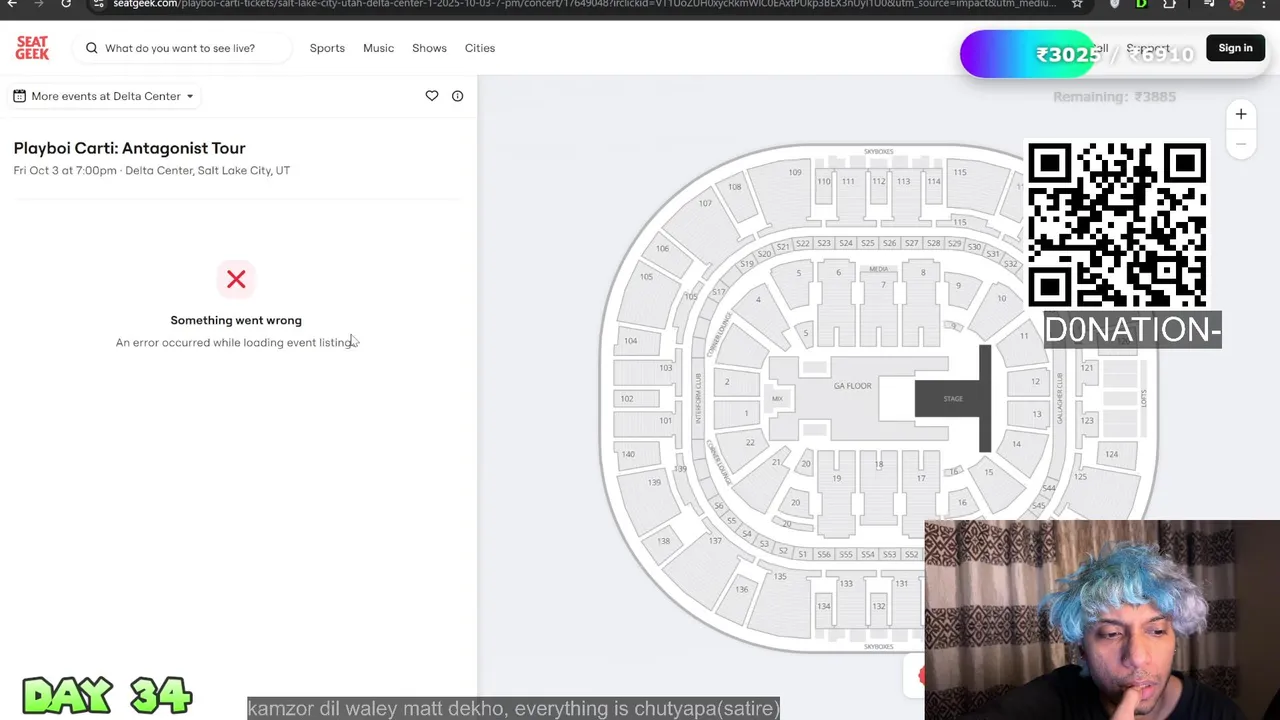Image resolution: width=1280 pixels, height=720 pixels.
Task: Click the calendar icon beside More events
Action: pyautogui.click(x=19, y=96)
